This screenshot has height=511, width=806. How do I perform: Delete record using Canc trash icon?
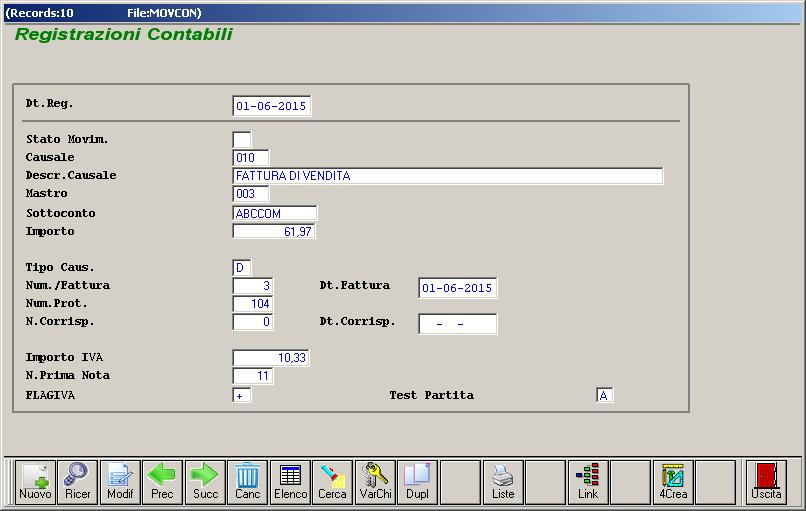[x=247, y=482]
